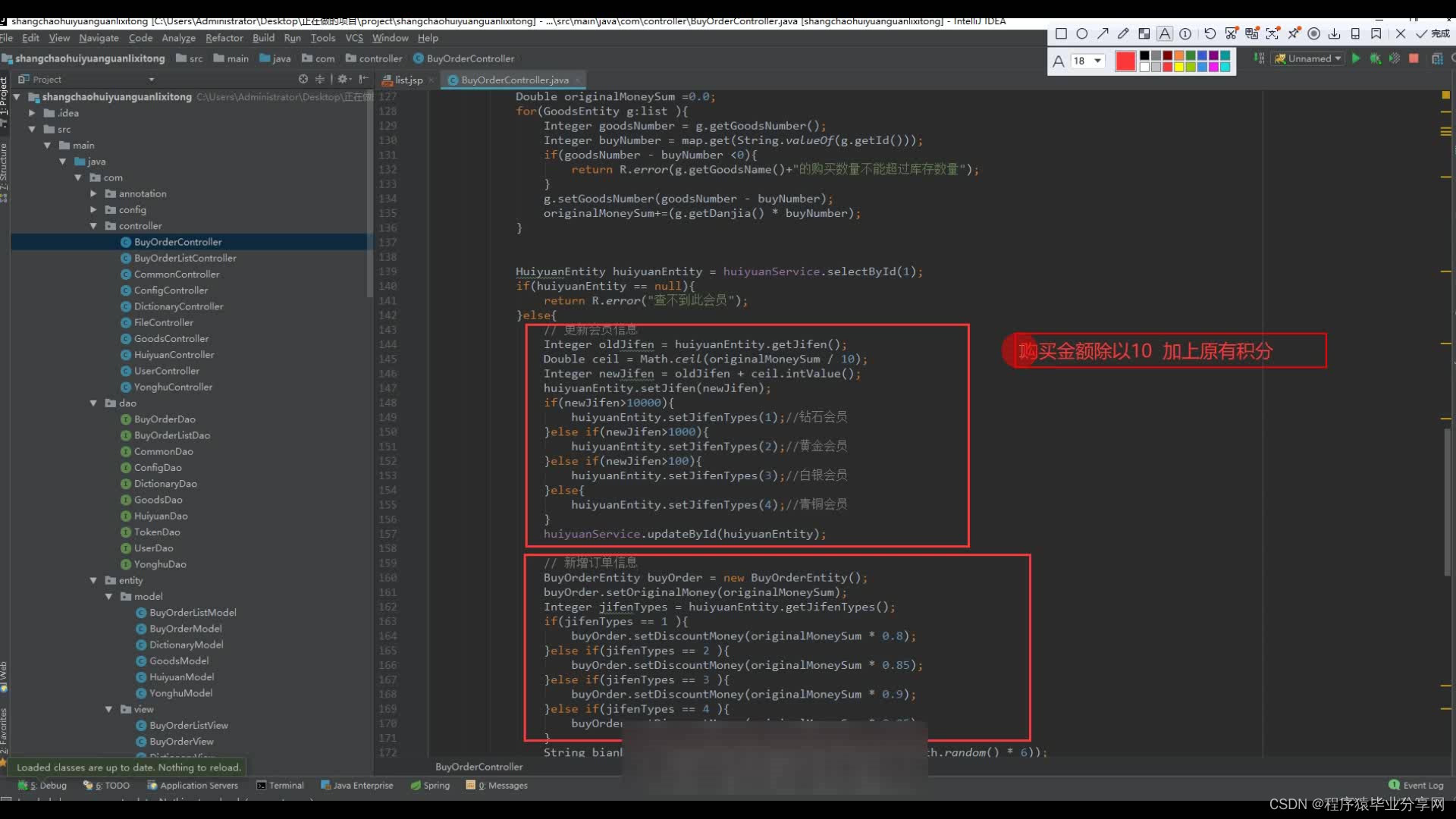Collapse the controller package
1456x819 pixels.
(93, 226)
